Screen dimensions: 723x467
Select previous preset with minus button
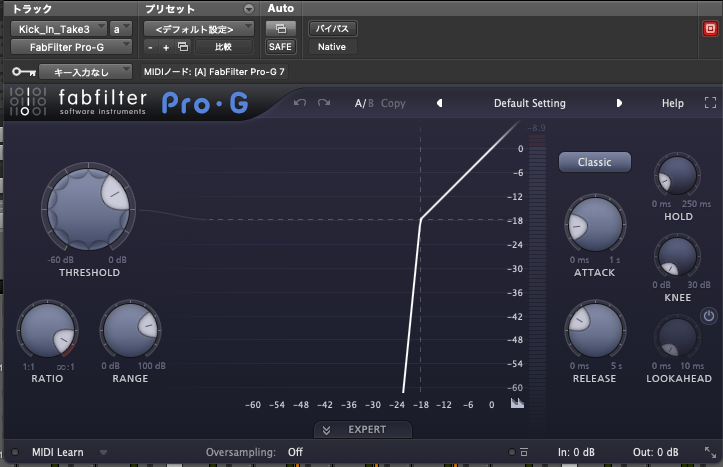150,47
